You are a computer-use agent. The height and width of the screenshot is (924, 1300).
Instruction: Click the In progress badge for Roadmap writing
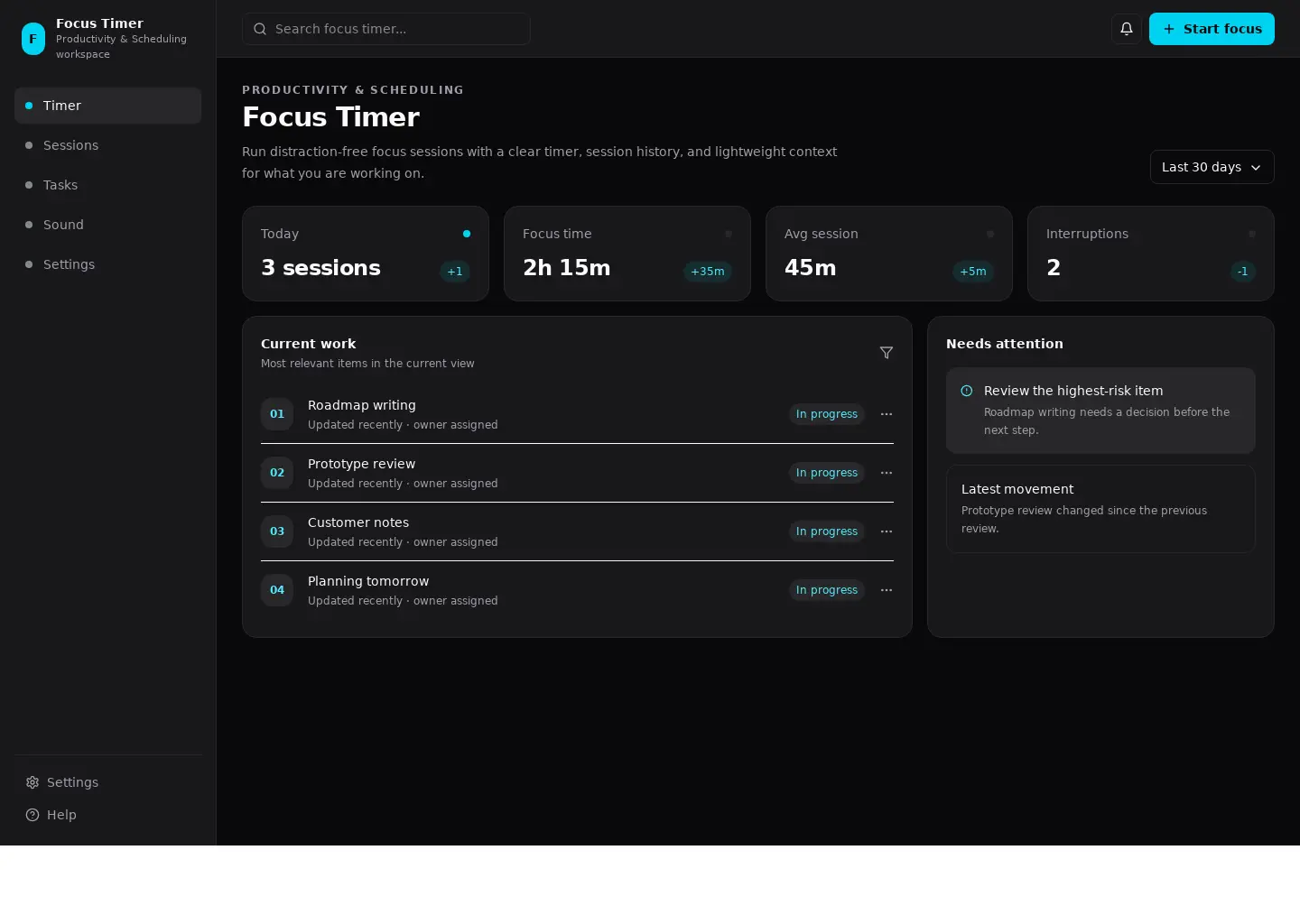827,414
